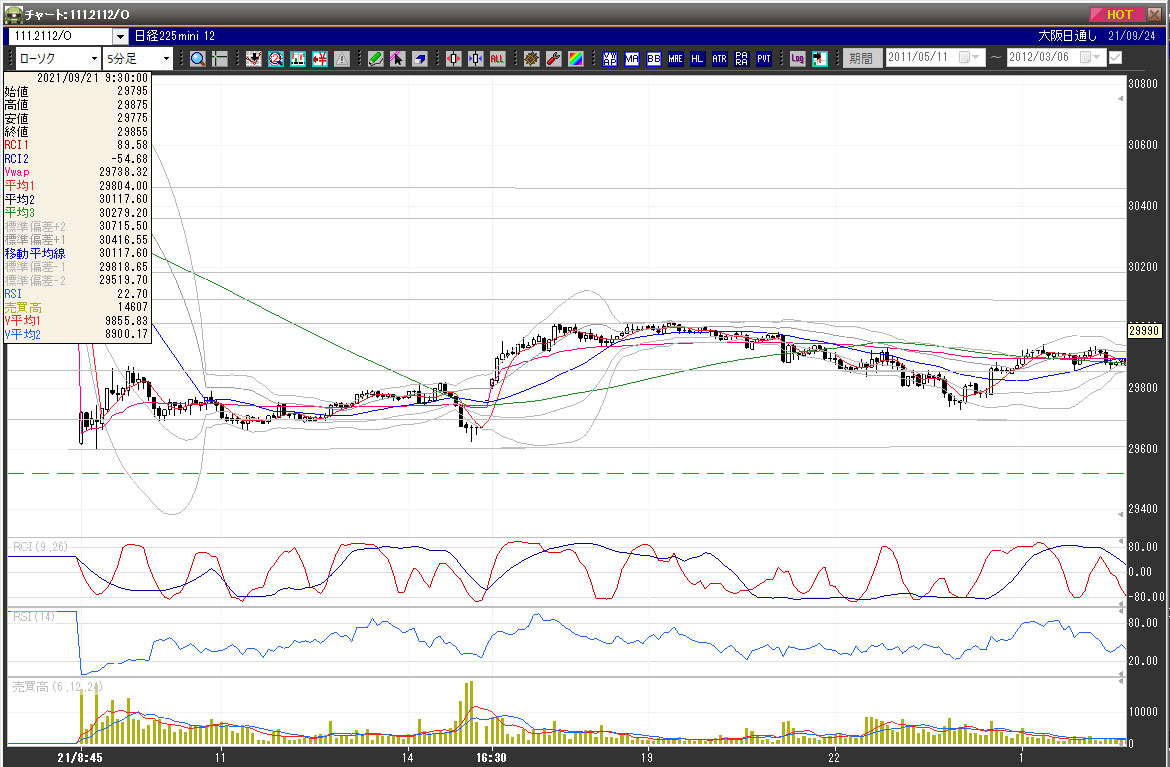Screen dimensions: 1170x767
Task: Click the 移動平均線 row in data panel
Action: (x=77, y=253)
